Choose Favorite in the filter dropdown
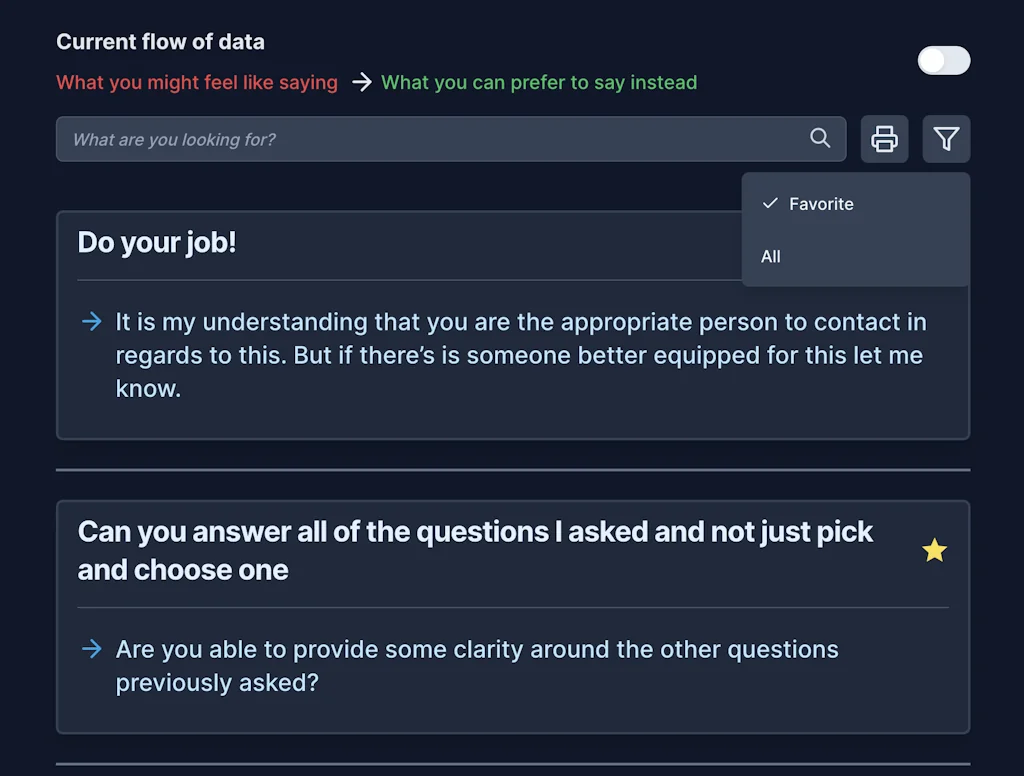The image size is (1024, 776). 822,204
